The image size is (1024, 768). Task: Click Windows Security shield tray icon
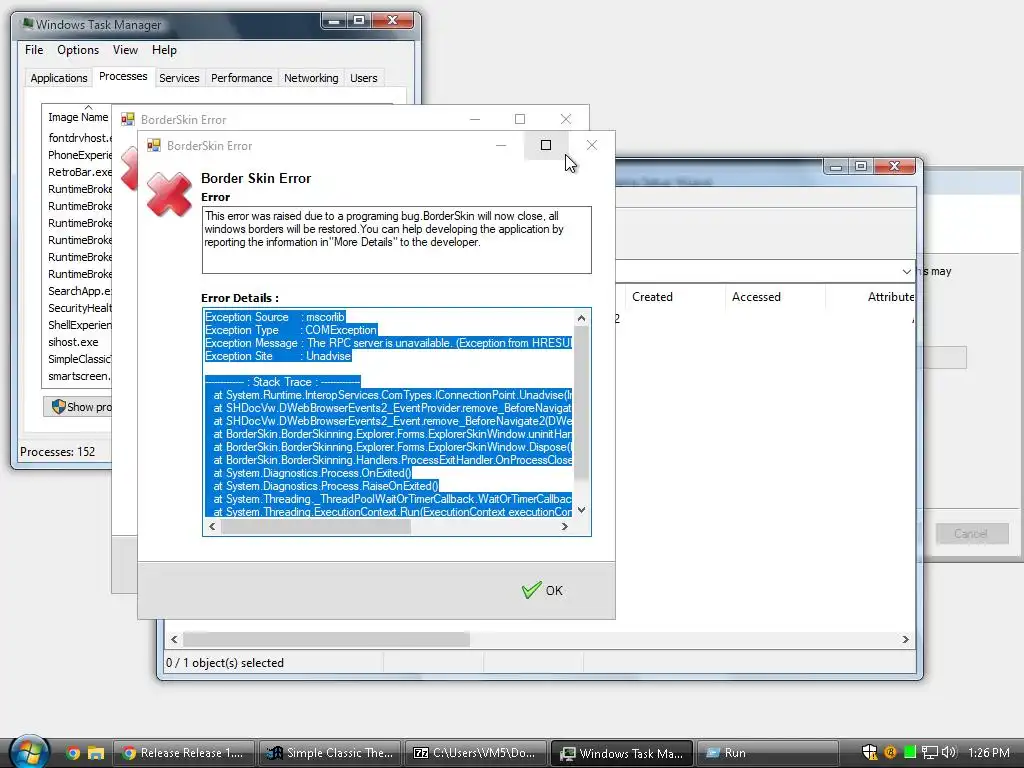[x=869, y=753]
